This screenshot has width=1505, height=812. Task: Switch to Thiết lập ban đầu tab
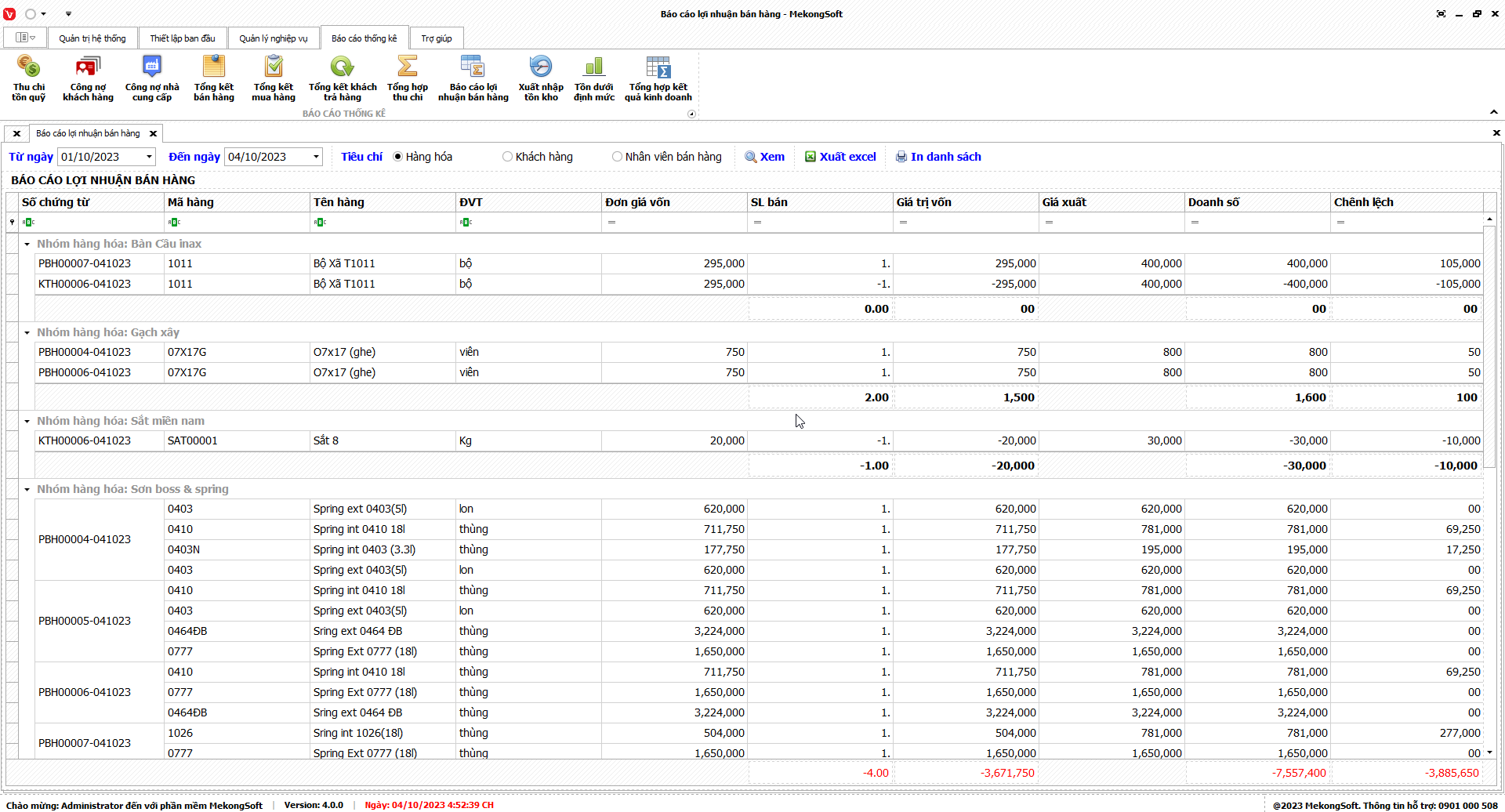[183, 38]
